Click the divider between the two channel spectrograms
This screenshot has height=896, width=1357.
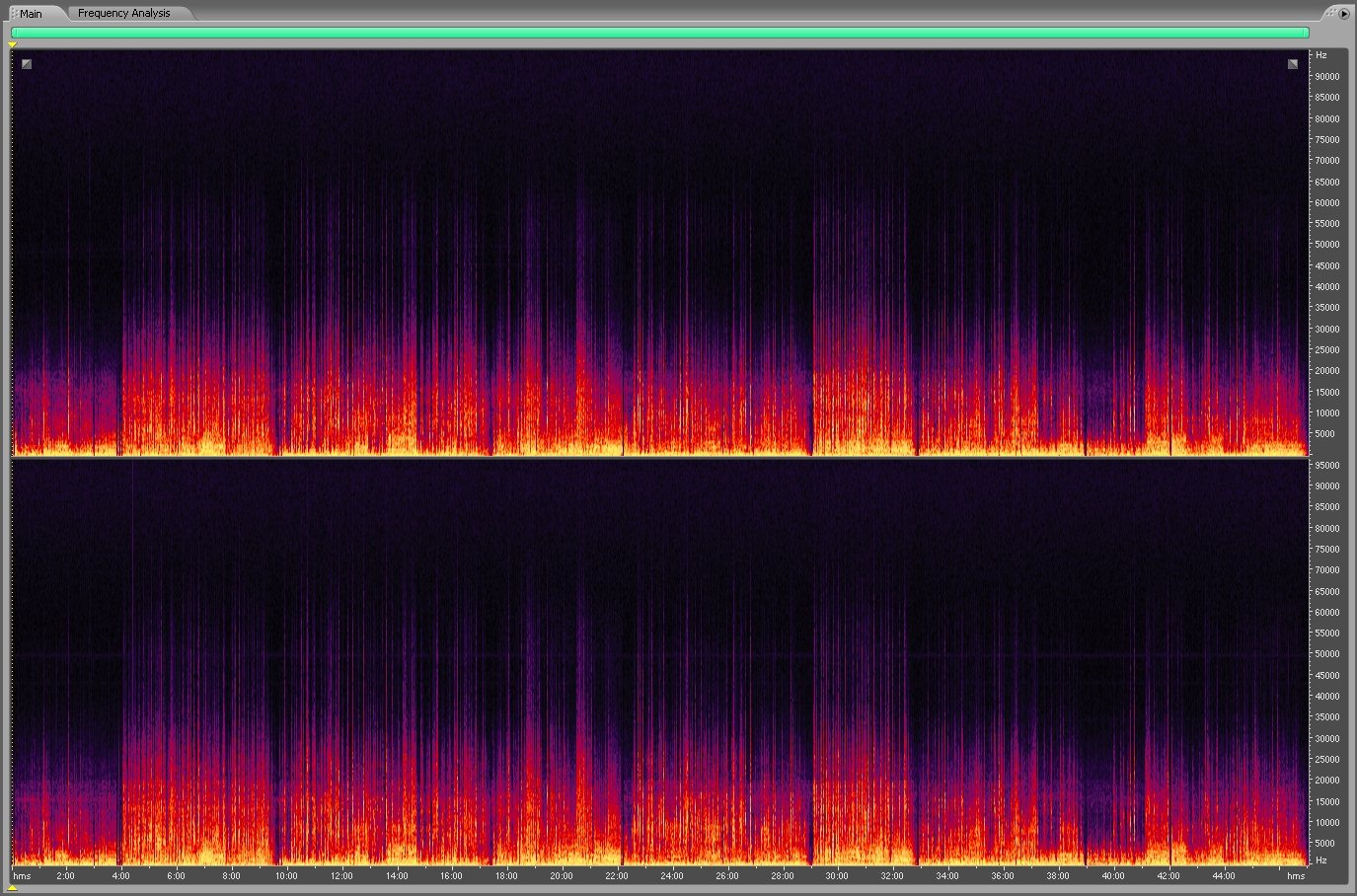coord(659,458)
